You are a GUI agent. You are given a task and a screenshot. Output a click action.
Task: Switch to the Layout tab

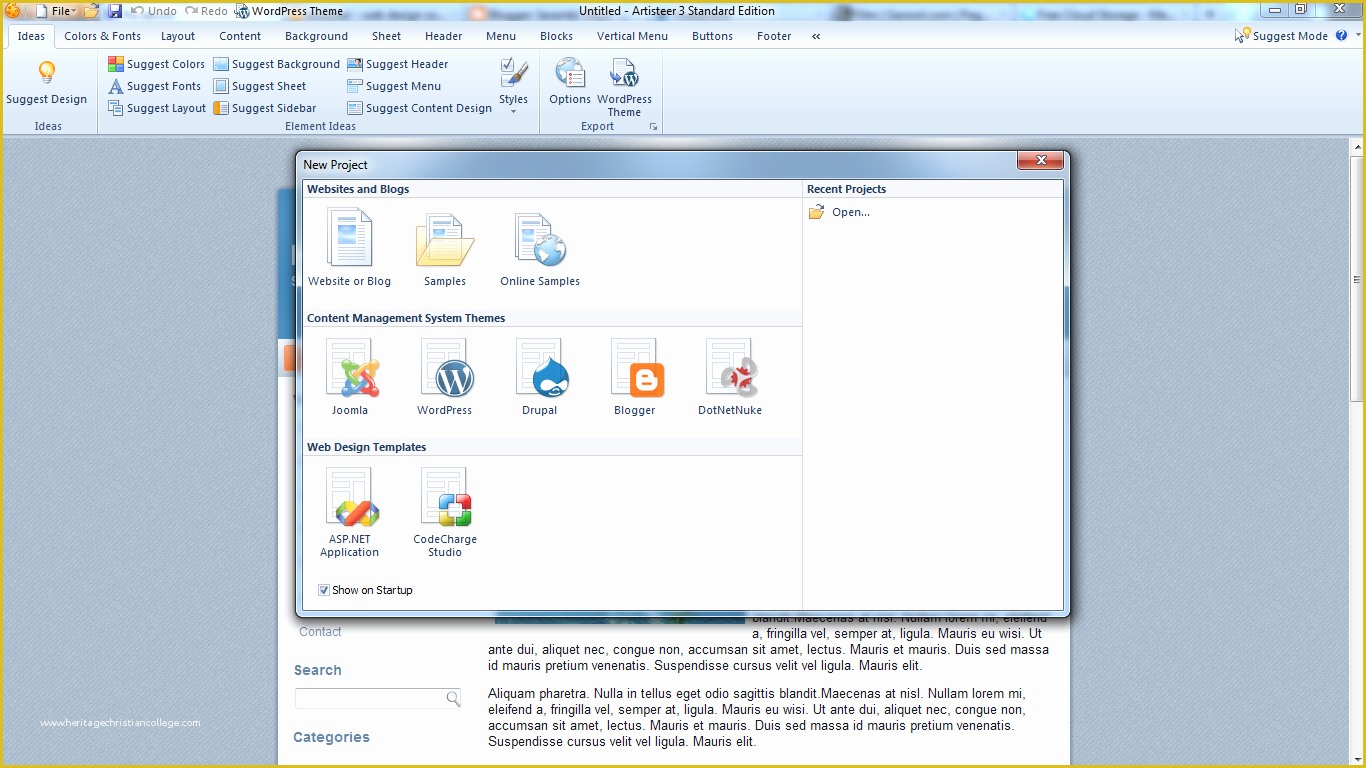click(x=178, y=36)
